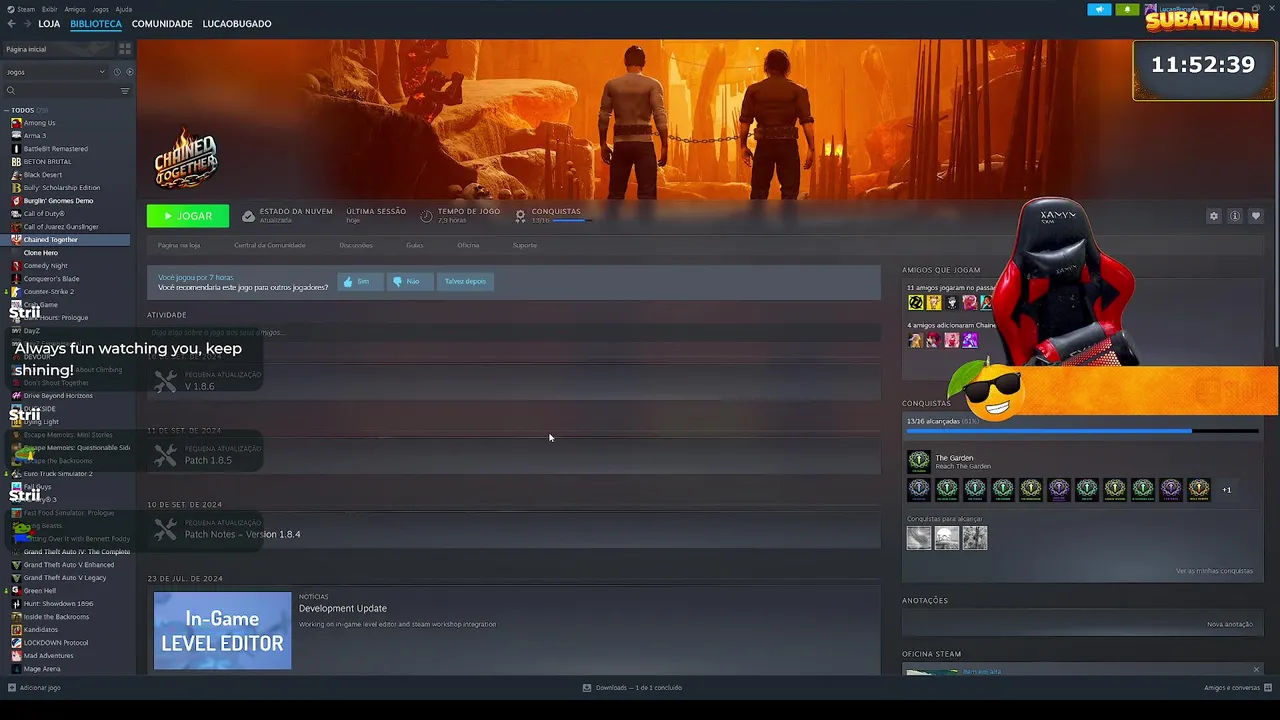Switch to the COMUNIDADE tab
1280x720 pixels.
162,24
